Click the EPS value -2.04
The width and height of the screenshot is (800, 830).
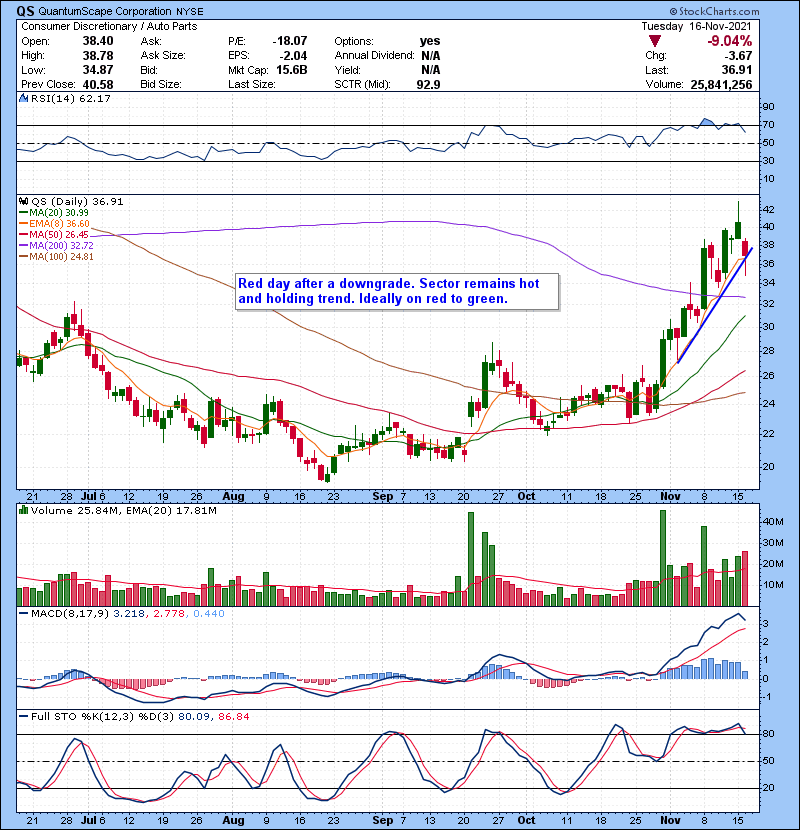(x=293, y=55)
